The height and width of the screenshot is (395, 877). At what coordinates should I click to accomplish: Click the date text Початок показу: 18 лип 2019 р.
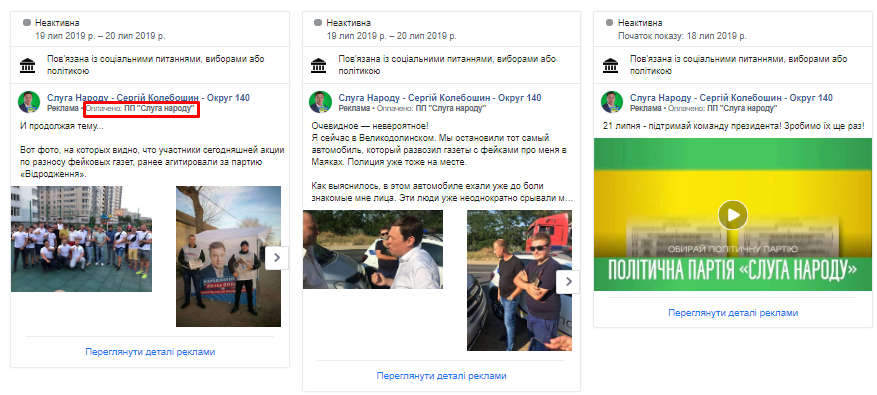(682, 36)
